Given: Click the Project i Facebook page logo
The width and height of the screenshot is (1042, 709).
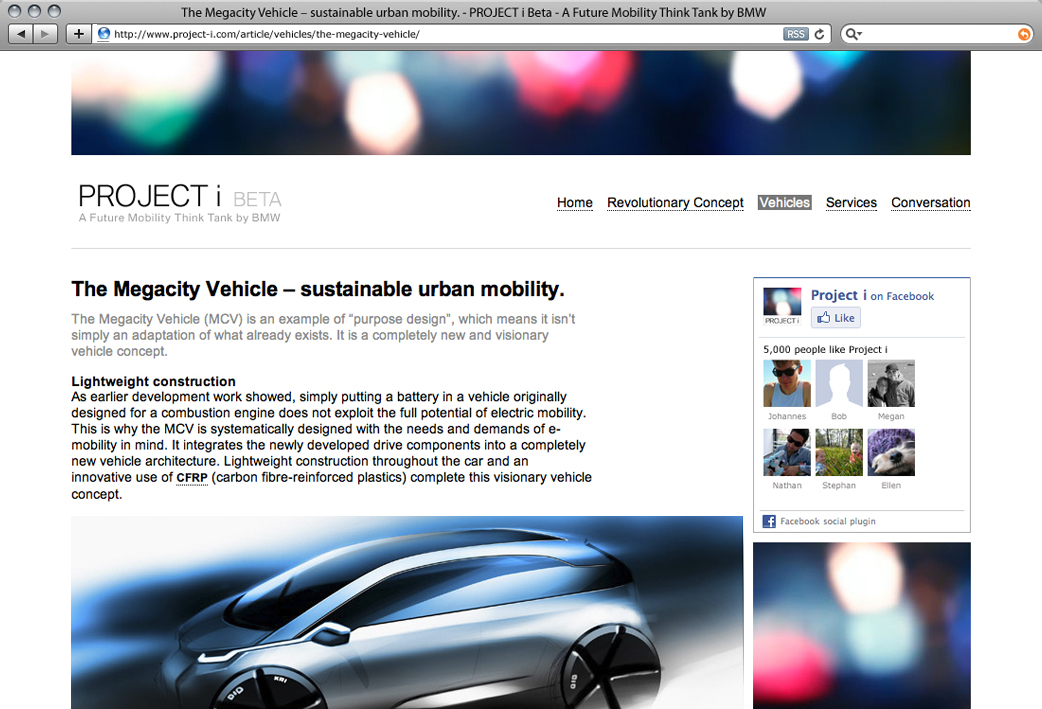Looking at the screenshot, I should point(782,306).
